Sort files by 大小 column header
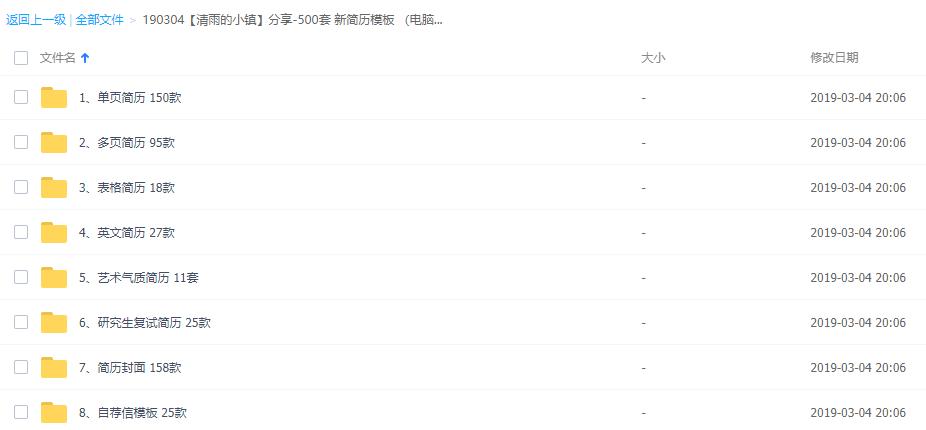The width and height of the screenshot is (926, 430). pos(653,58)
